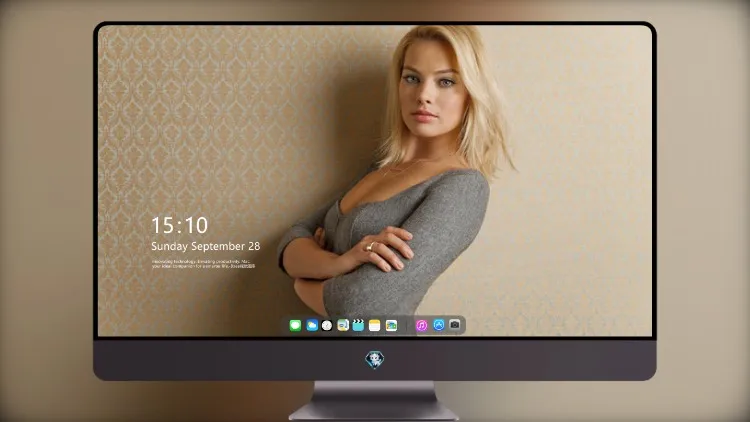Image resolution: width=750 pixels, height=422 pixels.
Task: Open the blue App Store icon
Action: pyautogui.click(x=439, y=325)
